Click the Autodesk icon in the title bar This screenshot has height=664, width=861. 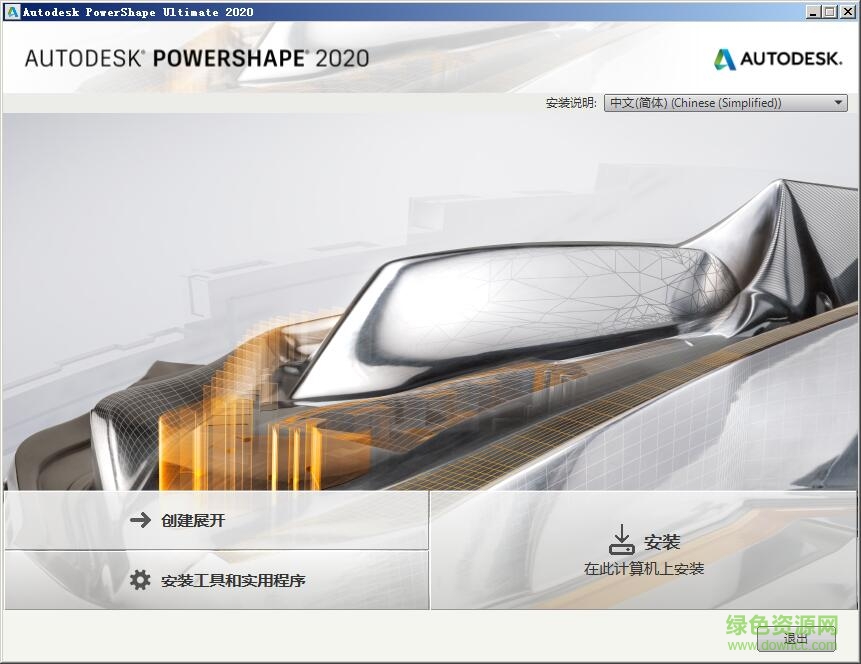[11, 11]
